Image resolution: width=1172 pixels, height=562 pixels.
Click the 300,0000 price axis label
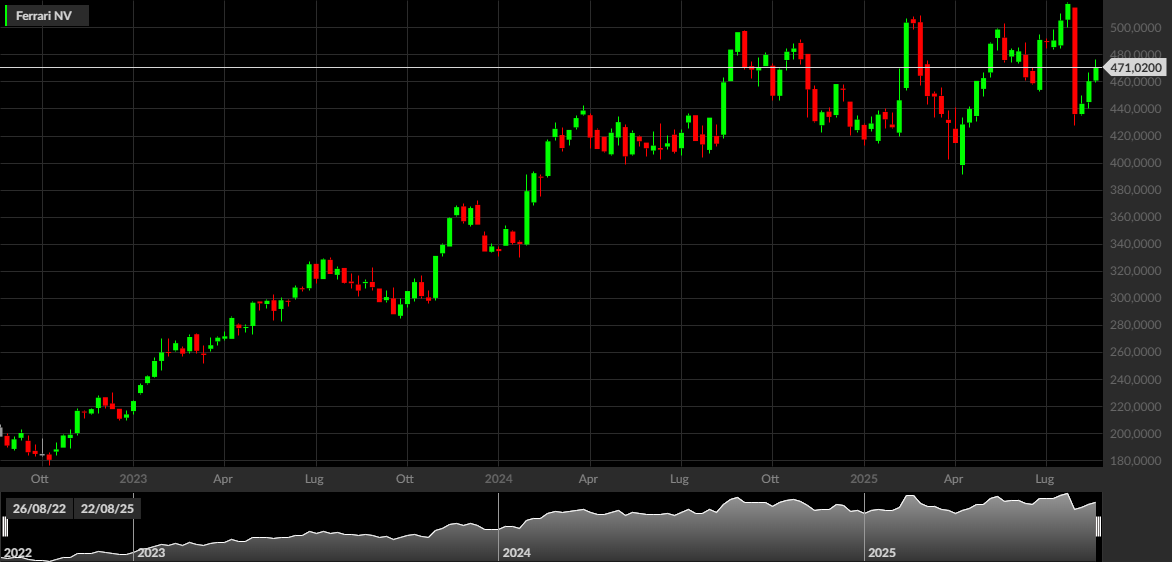pos(1135,298)
